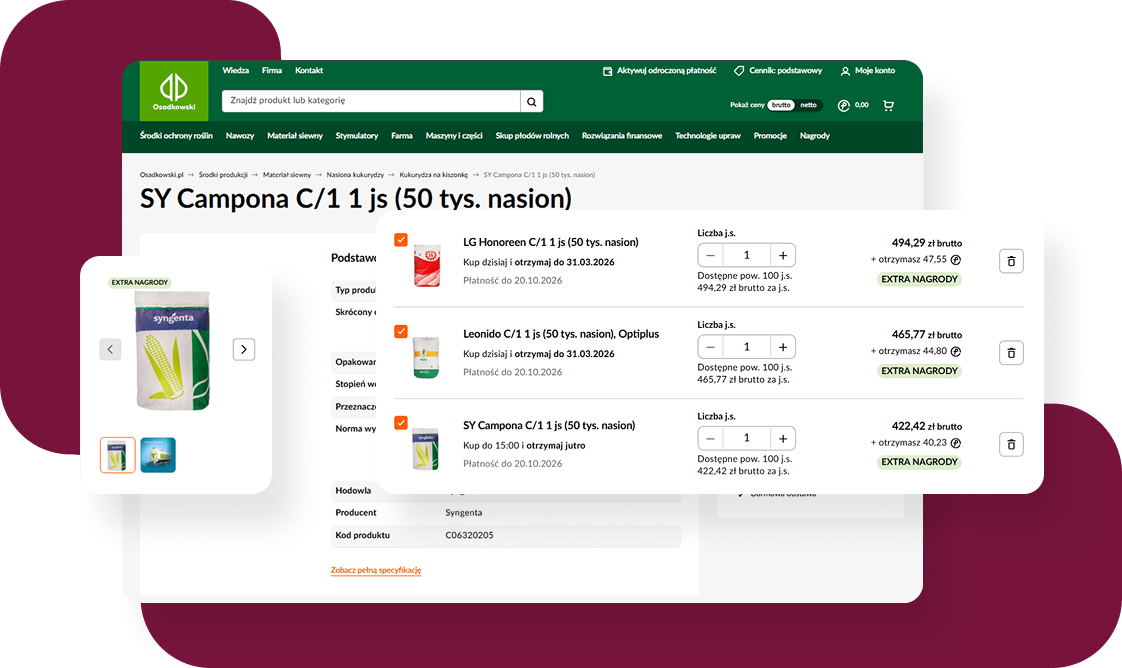Click the points icon next to 44,80

[x=956, y=351]
